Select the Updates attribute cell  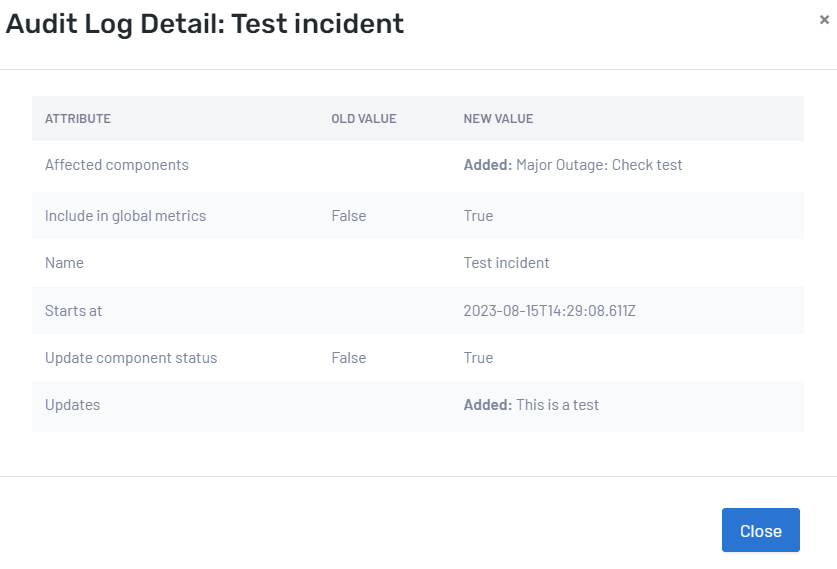(73, 405)
